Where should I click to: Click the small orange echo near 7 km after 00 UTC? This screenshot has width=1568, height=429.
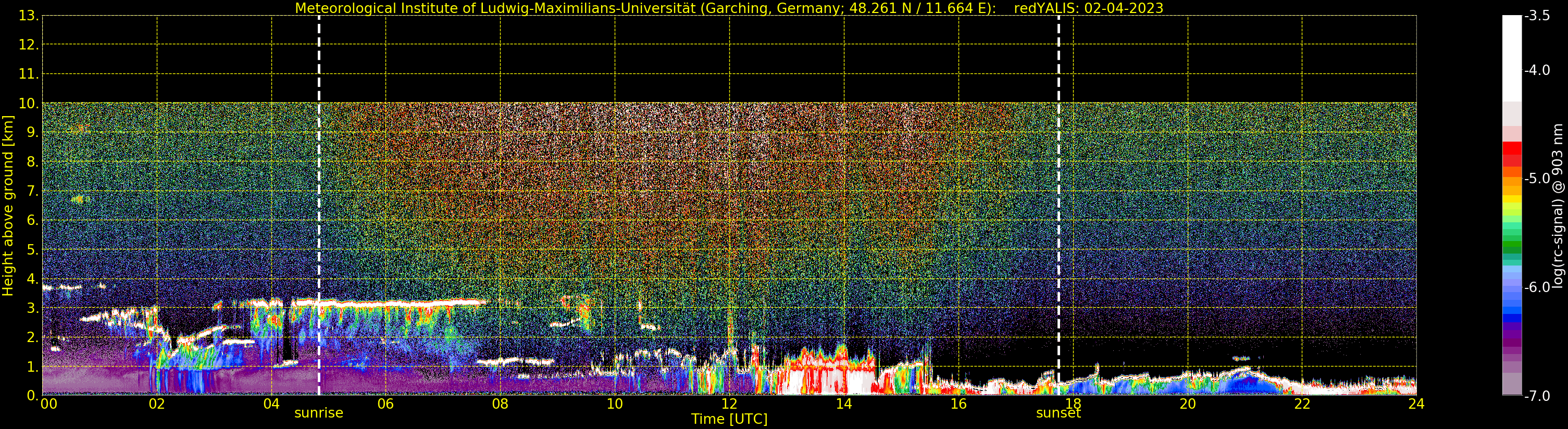pos(80,199)
